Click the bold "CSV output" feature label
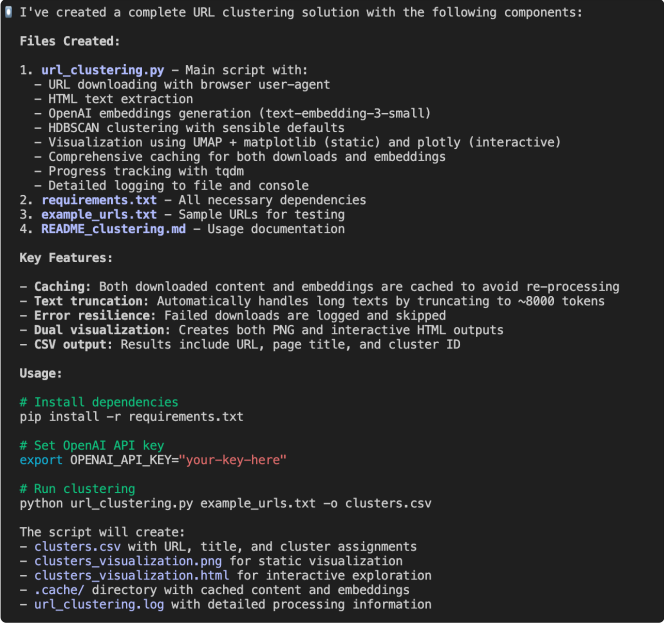Screen dimensions: 664x623 tap(70, 345)
